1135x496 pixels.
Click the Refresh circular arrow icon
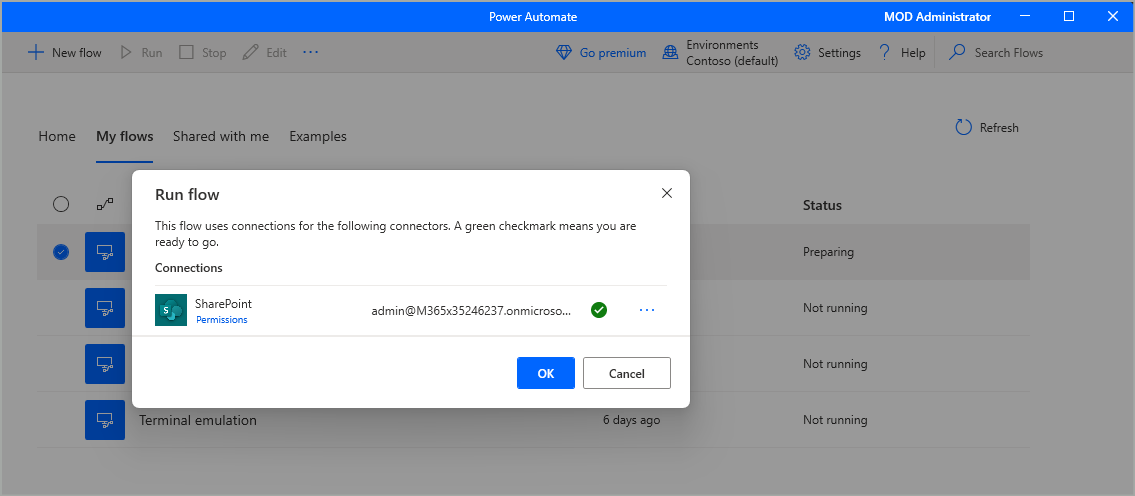pyautogui.click(x=964, y=127)
